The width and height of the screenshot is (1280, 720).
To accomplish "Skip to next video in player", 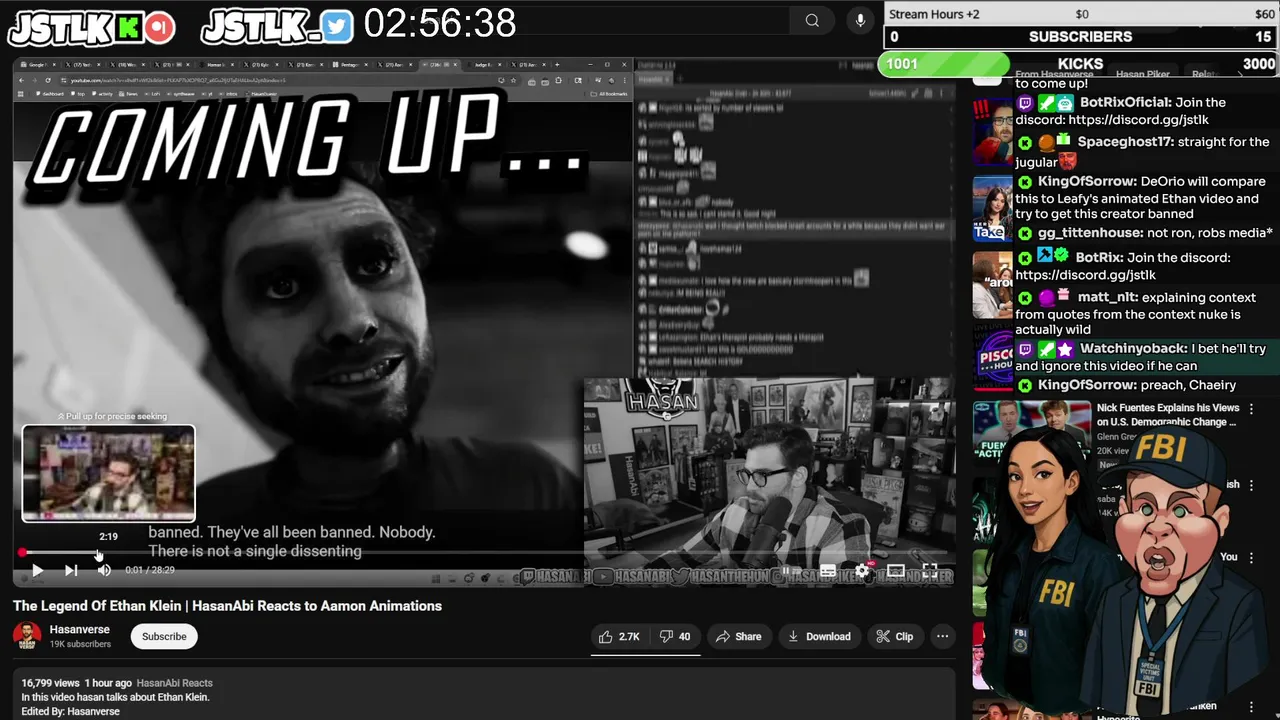I will tap(71, 570).
